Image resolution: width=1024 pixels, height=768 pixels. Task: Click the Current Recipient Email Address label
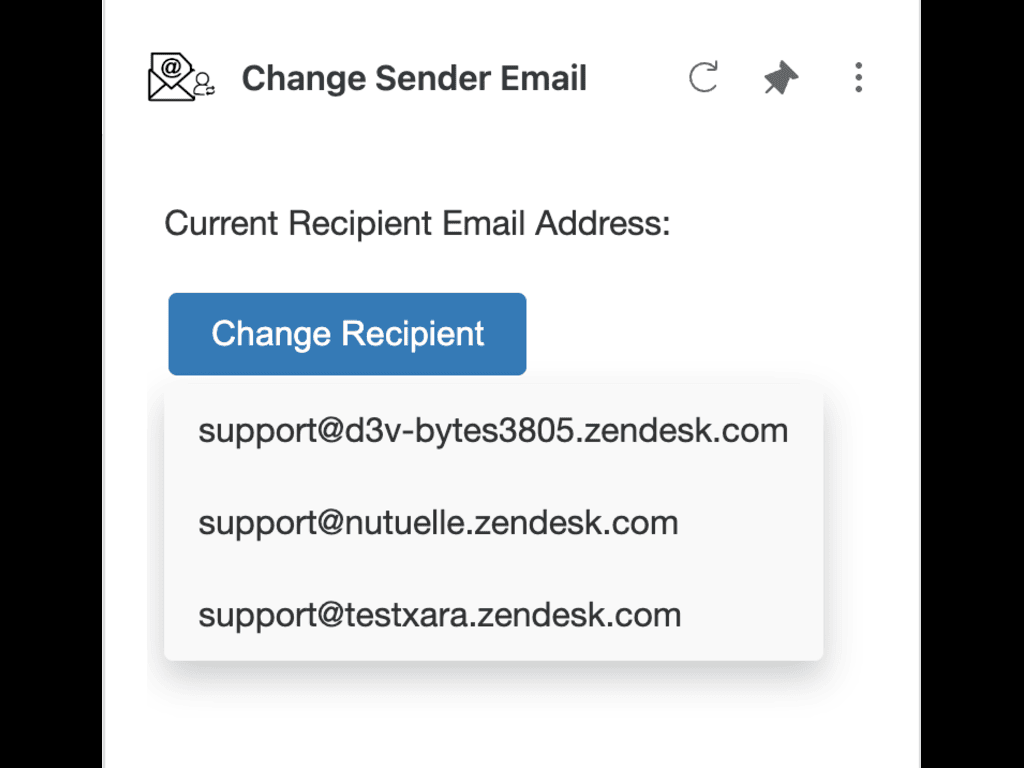[x=417, y=223]
